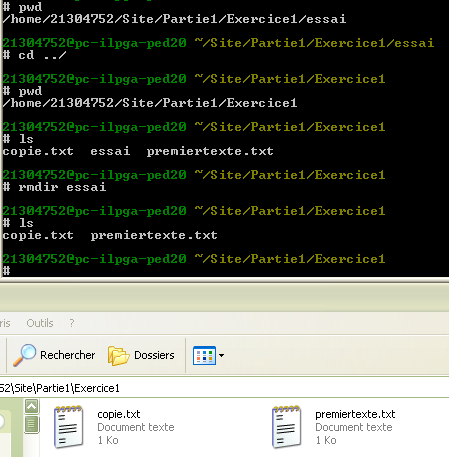This screenshot has width=449, height=457.
Task: Click the side panel scroll-up arrow
Action: (x=32, y=406)
